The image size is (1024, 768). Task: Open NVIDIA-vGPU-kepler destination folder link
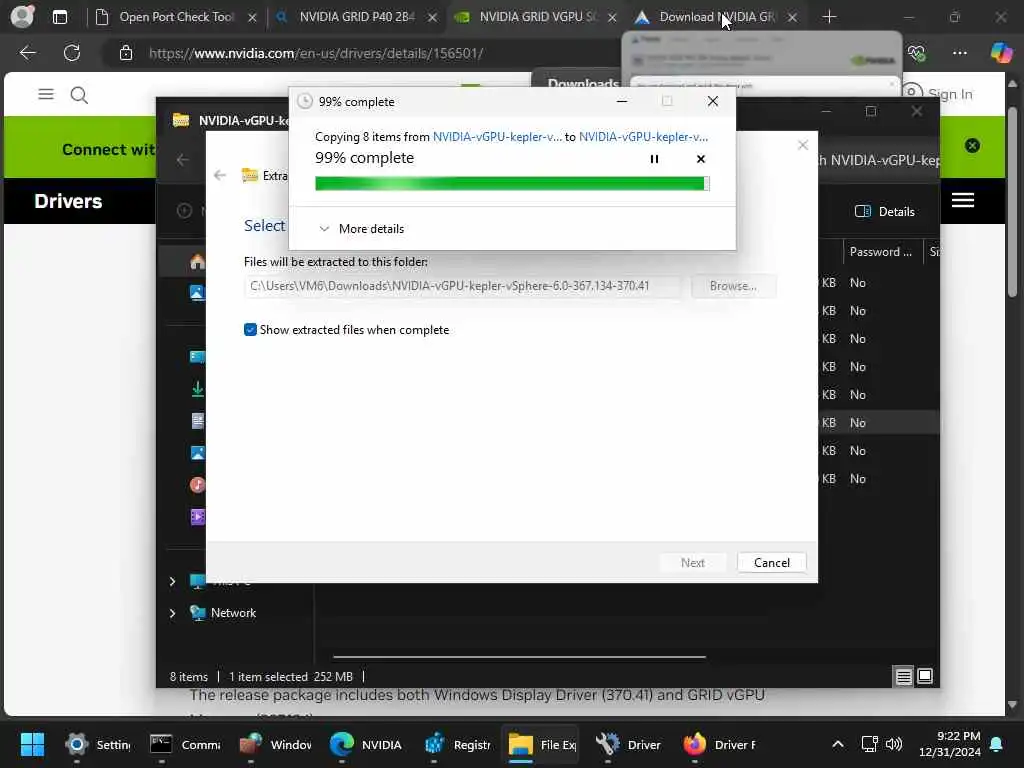pyautogui.click(x=643, y=136)
